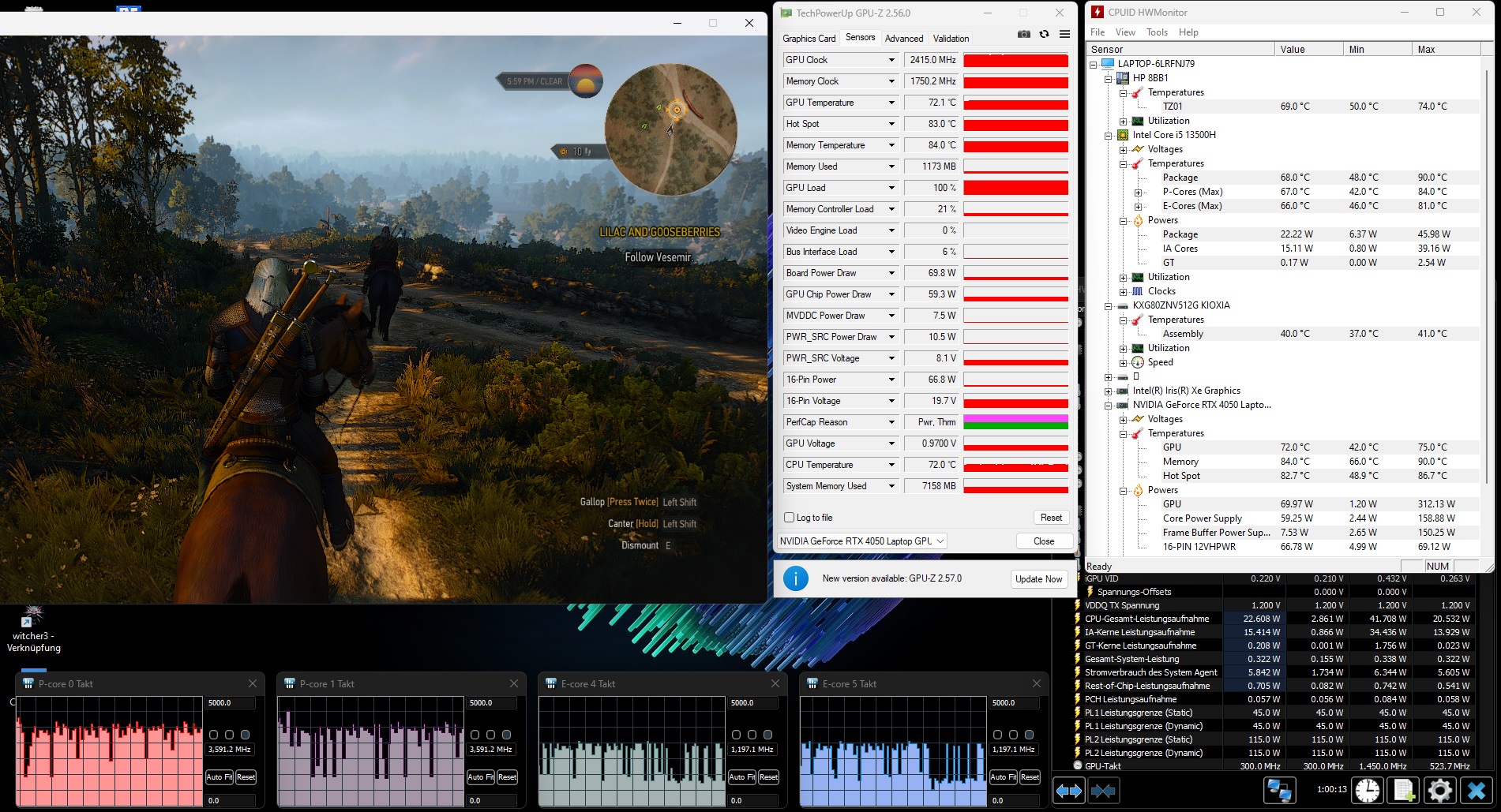Switch to the Advanced tab in GPU-Z
The height and width of the screenshot is (812, 1501).
tap(904, 39)
